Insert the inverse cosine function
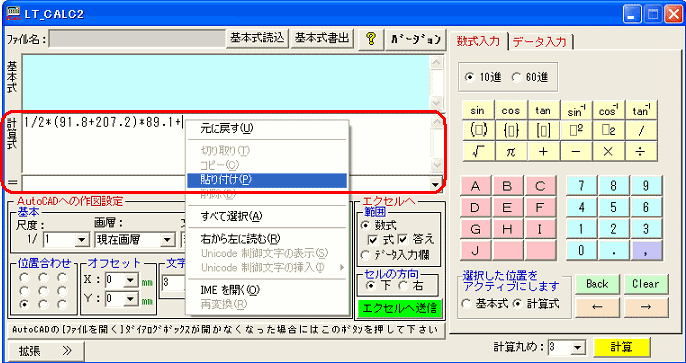The image size is (686, 363). point(608,111)
